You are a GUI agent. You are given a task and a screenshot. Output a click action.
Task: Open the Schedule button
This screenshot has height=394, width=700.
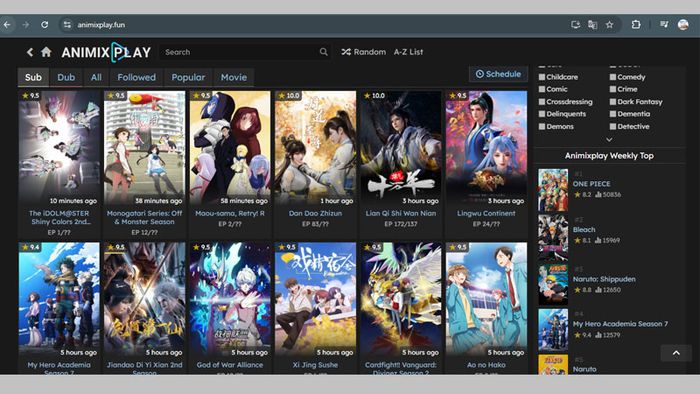498,74
